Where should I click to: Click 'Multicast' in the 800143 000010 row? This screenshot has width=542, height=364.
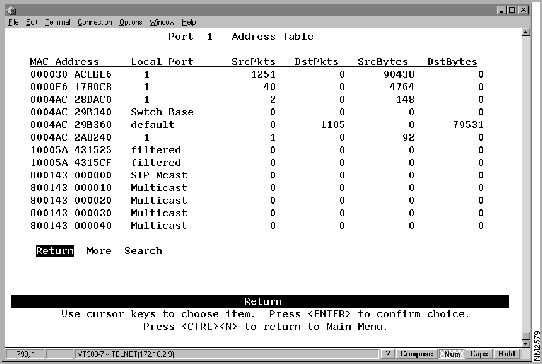159,188
